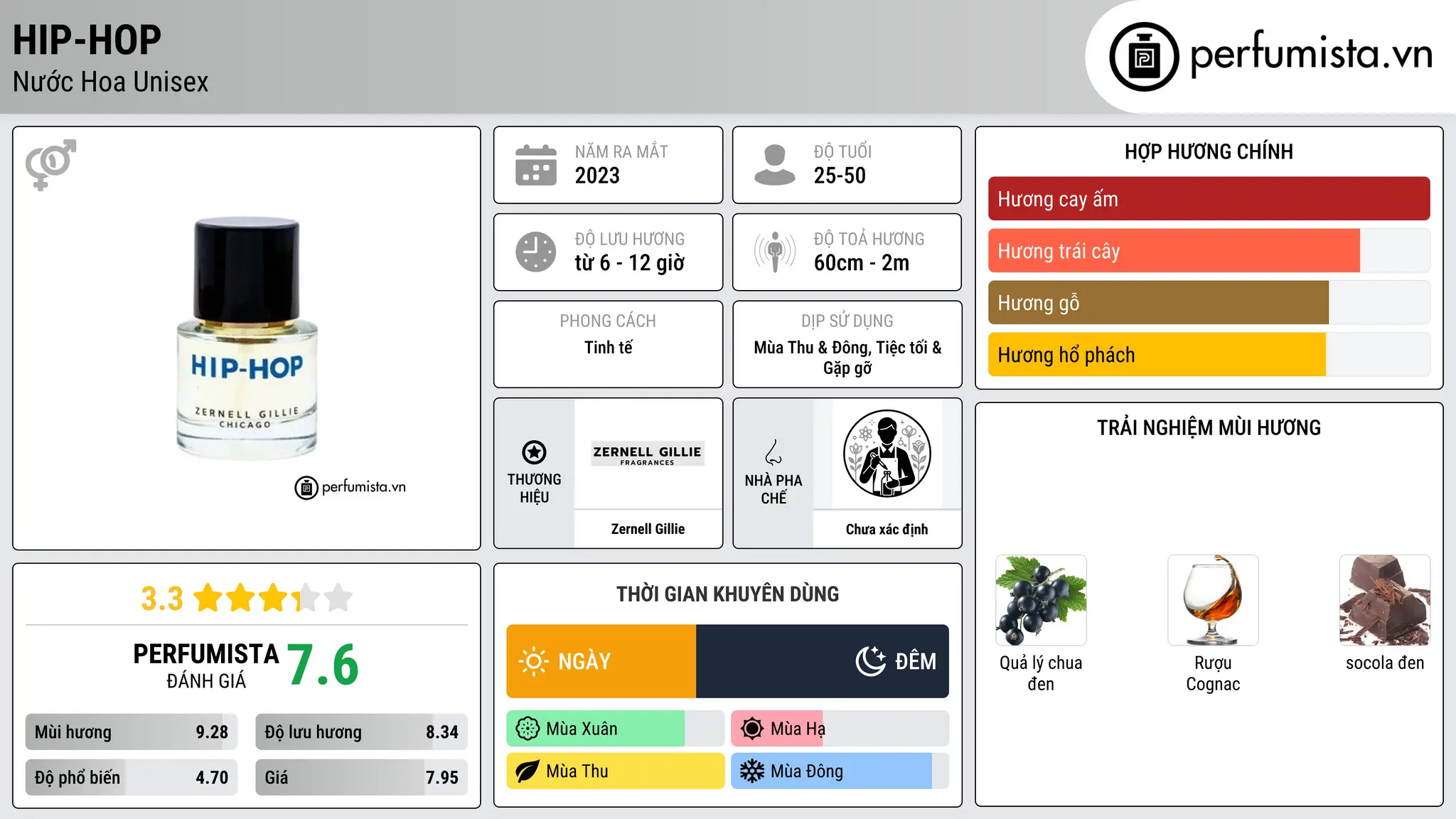The image size is (1456, 819).
Task: Click the HỢP HƯƠNG CHÍNH heading
Action: pyautogui.click(x=1209, y=151)
